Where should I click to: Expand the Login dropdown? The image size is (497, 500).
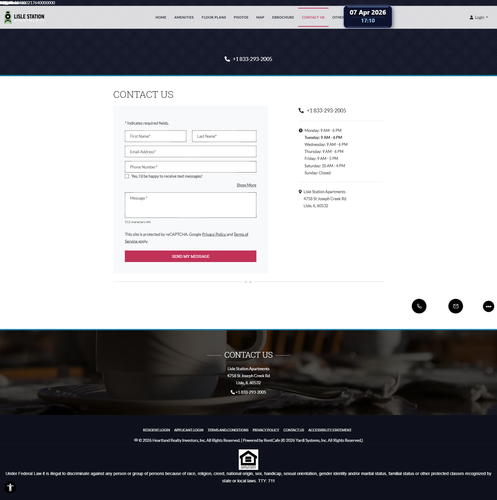coord(479,17)
